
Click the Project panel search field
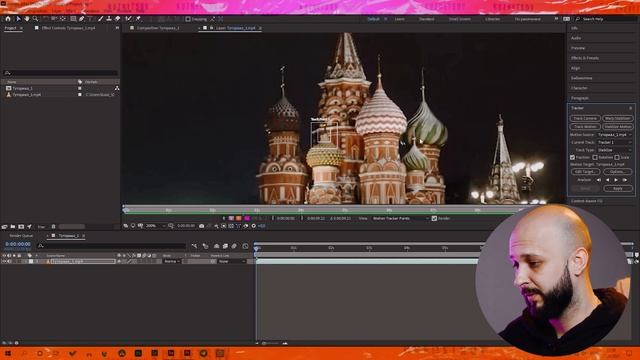60,73
